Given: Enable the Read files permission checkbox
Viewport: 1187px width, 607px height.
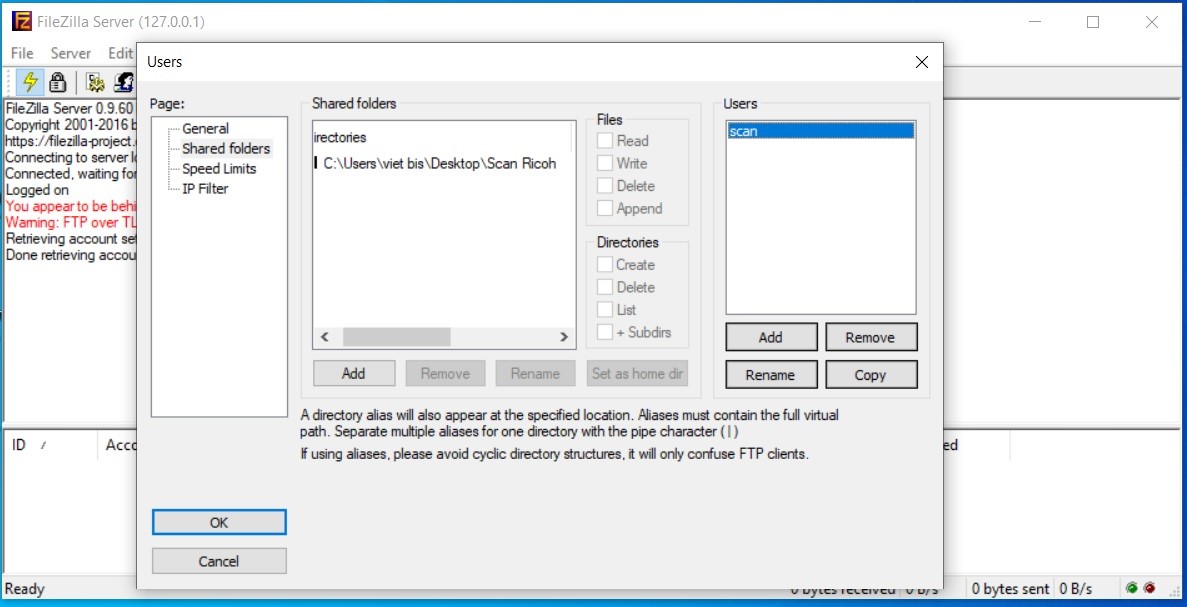Looking at the screenshot, I should click(605, 141).
